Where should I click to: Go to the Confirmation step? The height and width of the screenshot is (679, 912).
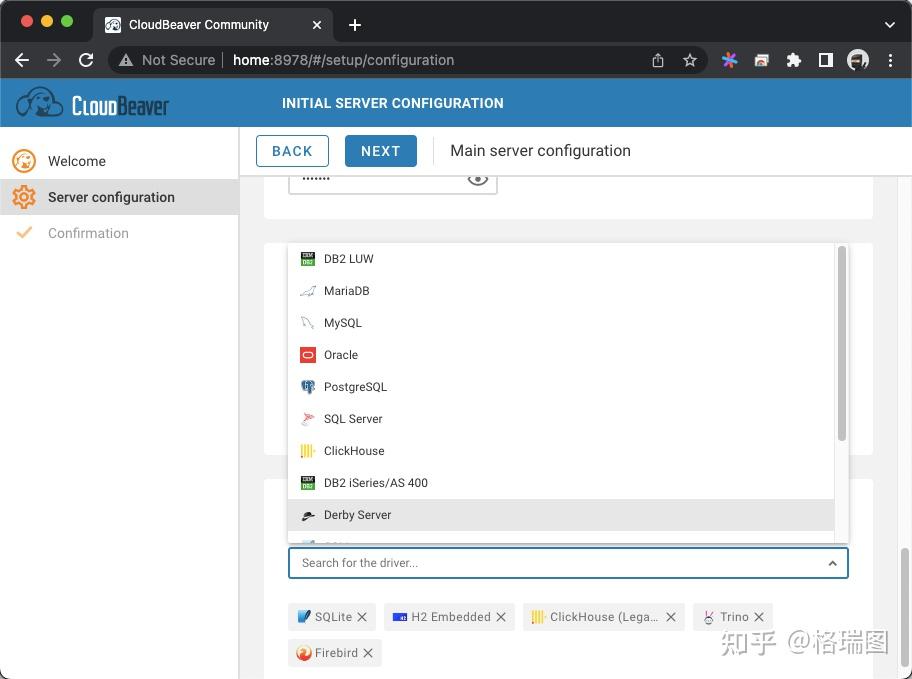click(x=119, y=233)
